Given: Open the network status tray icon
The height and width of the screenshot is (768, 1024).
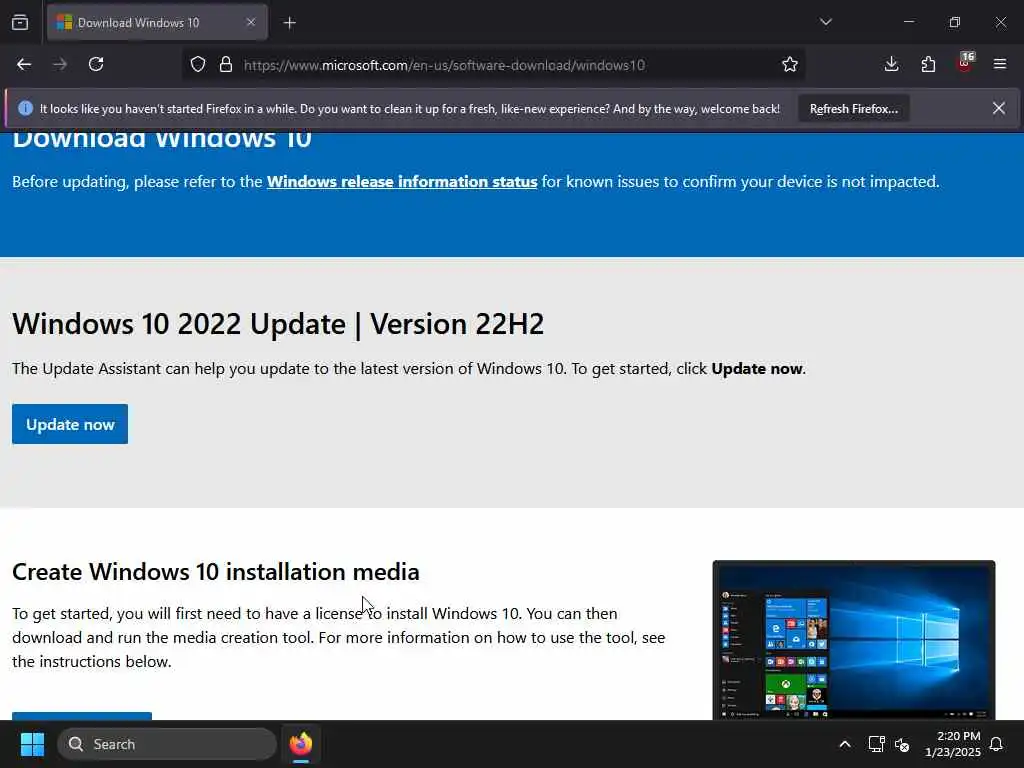Looking at the screenshot, I should pos(876,744).
